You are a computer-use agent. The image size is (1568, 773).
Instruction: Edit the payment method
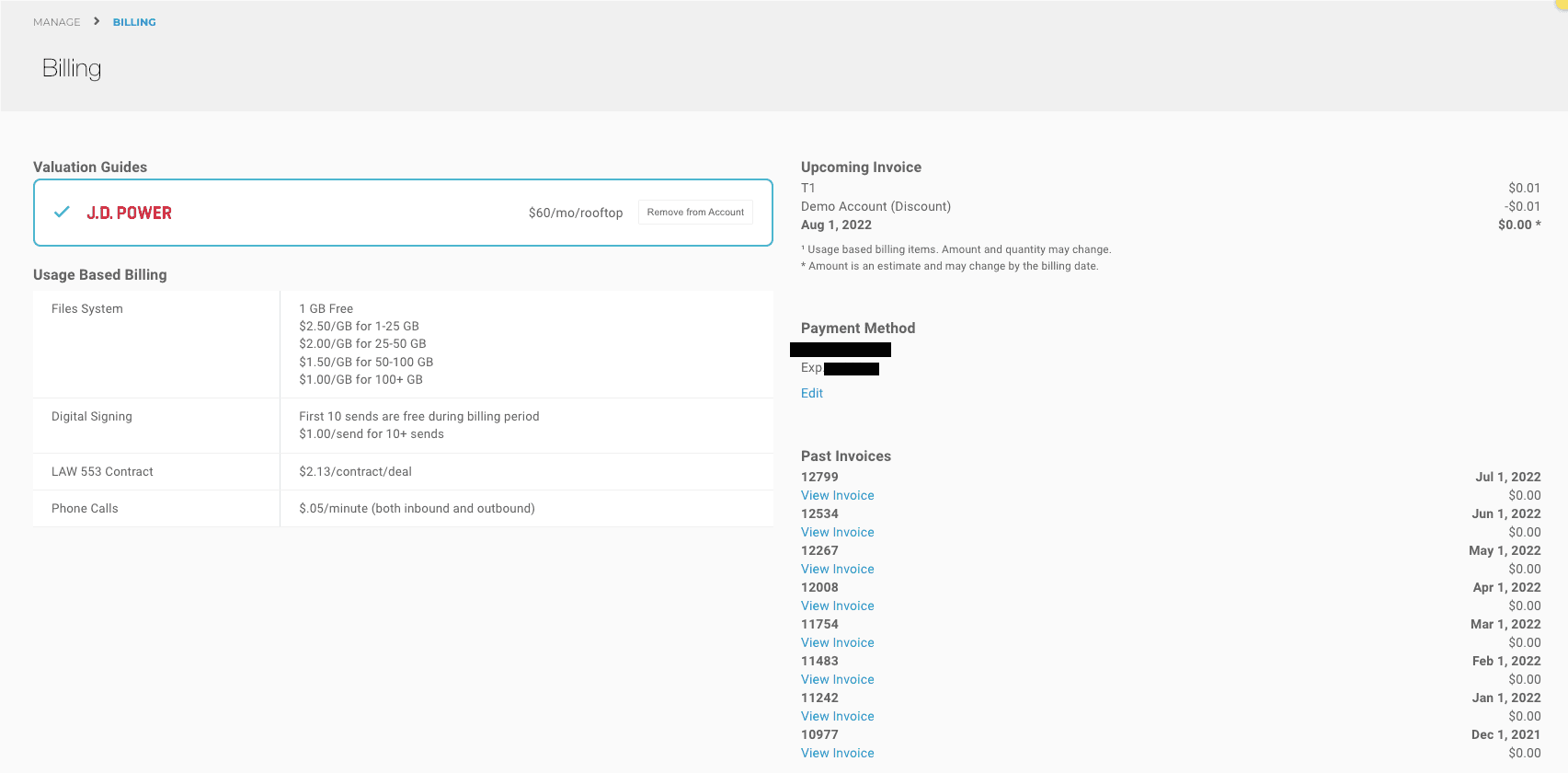pyautogui.click(x=811, y=393)
